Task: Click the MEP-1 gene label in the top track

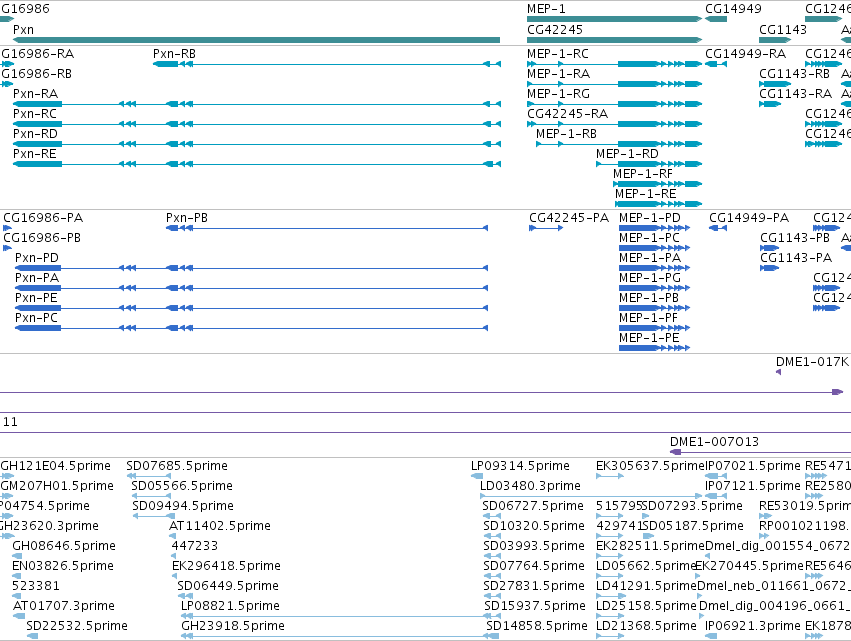Action: tap(546, 9)
